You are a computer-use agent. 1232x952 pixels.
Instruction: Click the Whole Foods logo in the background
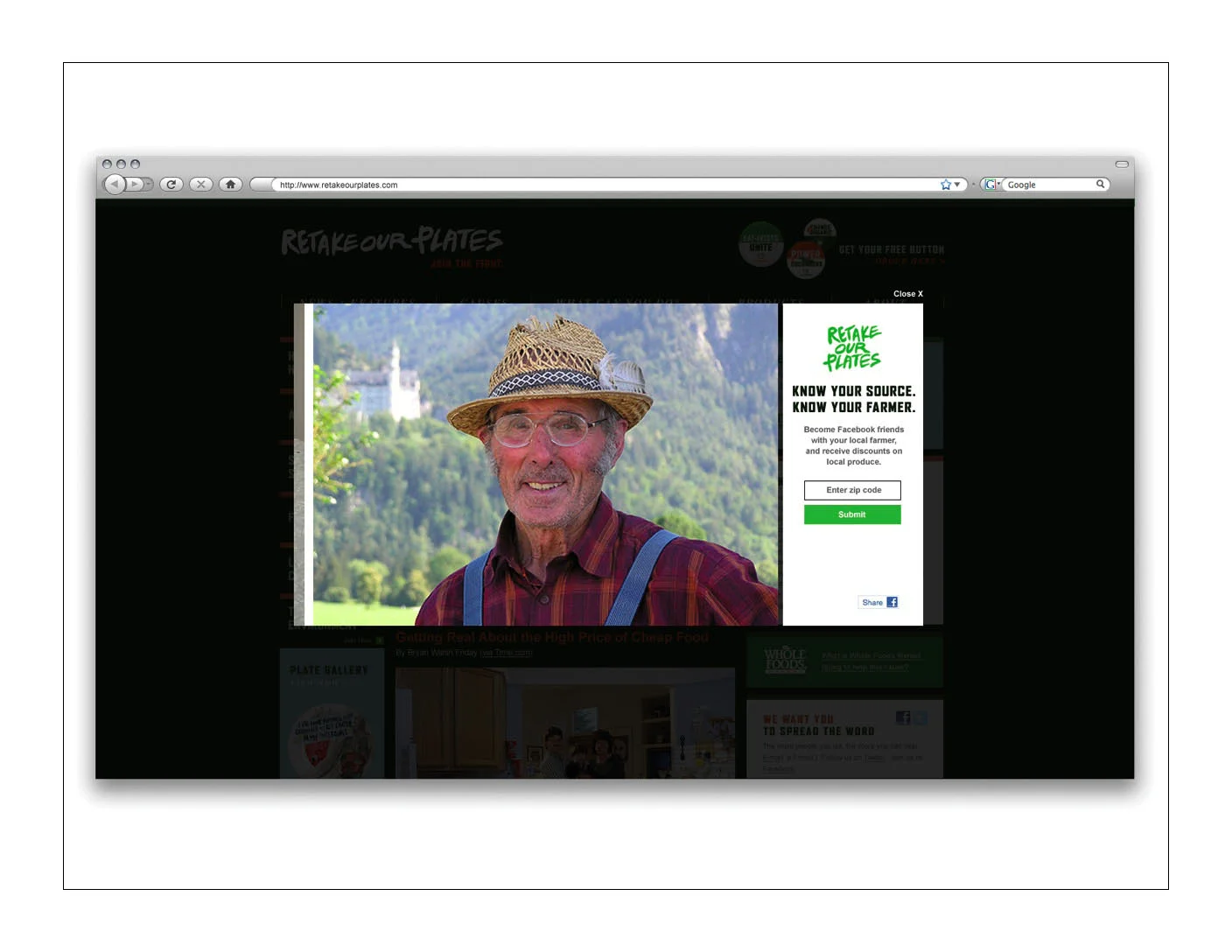click(x=785, y=661)
